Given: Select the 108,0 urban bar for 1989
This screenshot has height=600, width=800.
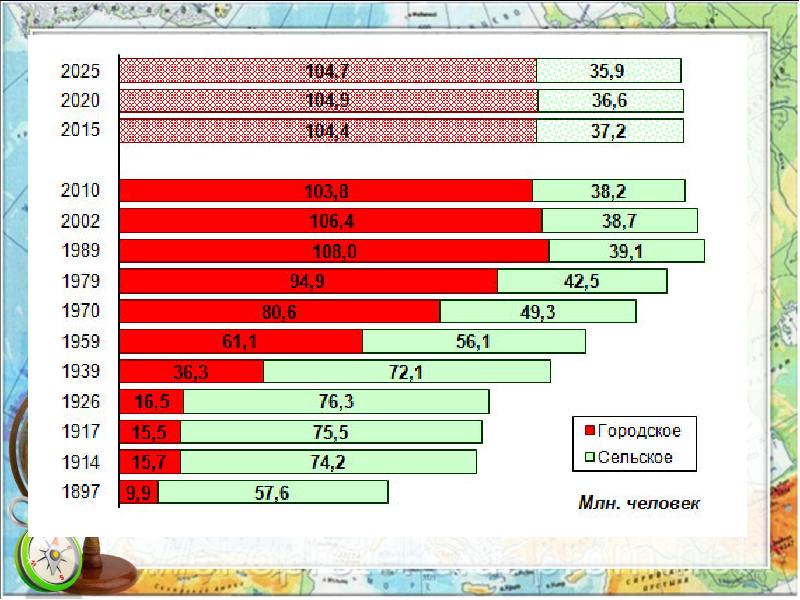Looking at the screenshot, I should tap(334, 251).
